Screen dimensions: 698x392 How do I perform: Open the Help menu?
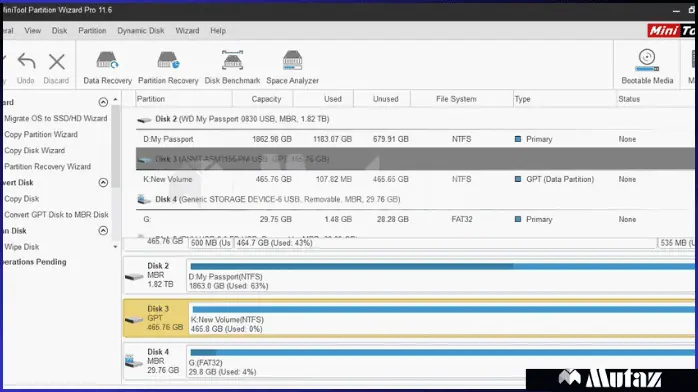pyautogui.click(x=218, y=31)
